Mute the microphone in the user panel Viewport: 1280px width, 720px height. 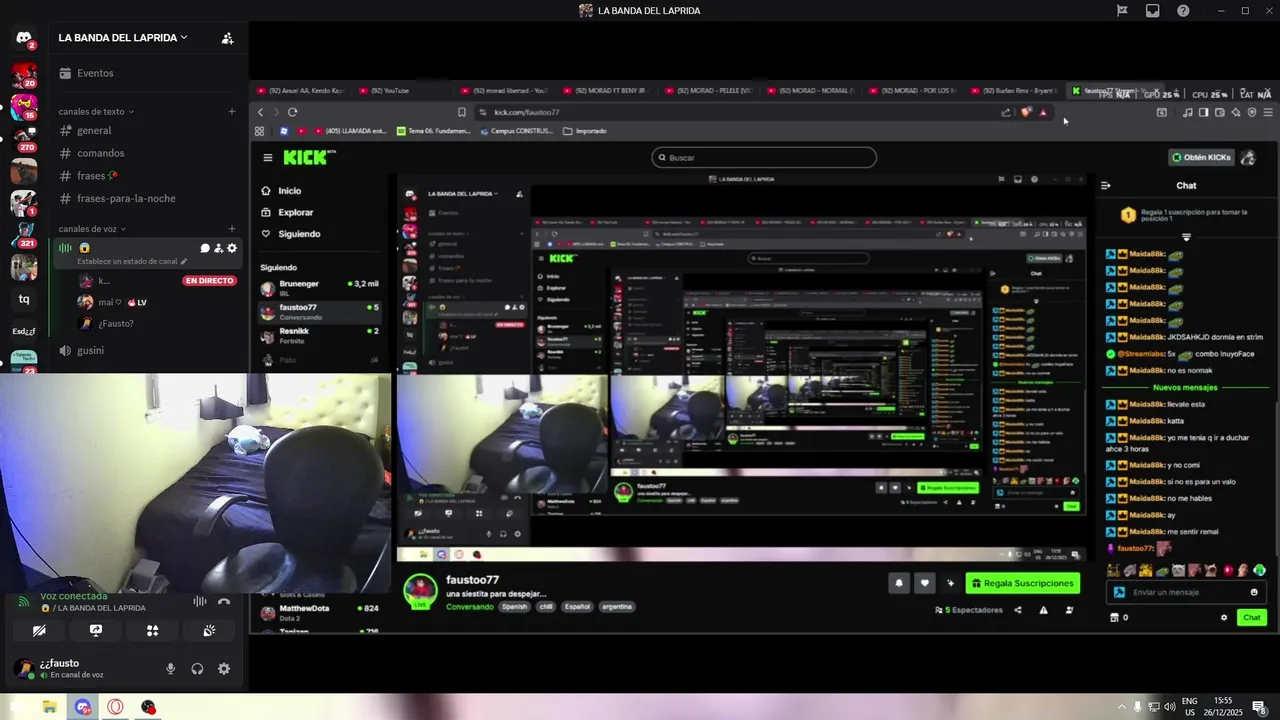tap(171, 669)
